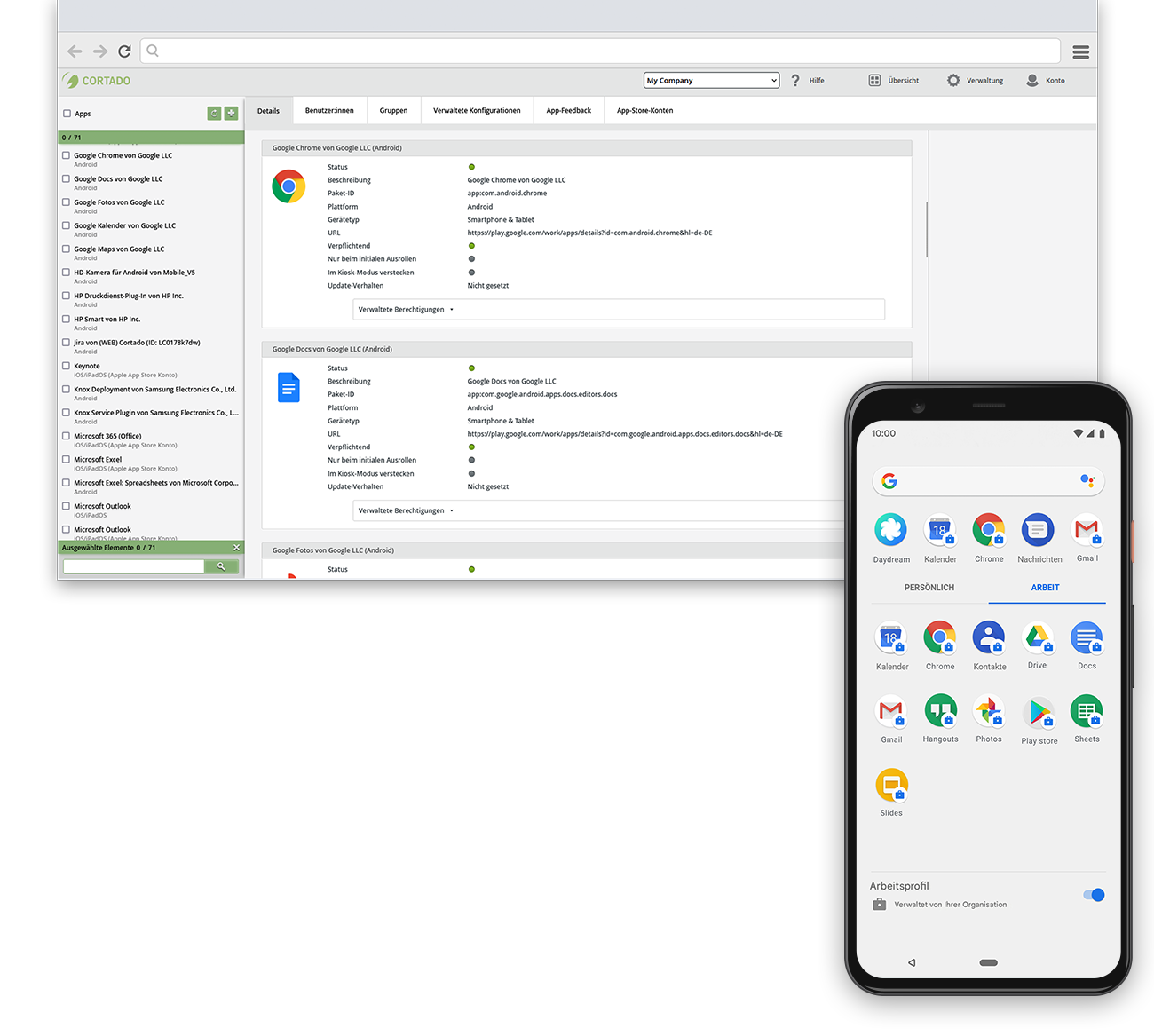The image size is (1154, 1036).
Task: Select Microsoft Excel: Spreadsheets von Microsoft row
Action: (x=151, y=486)
